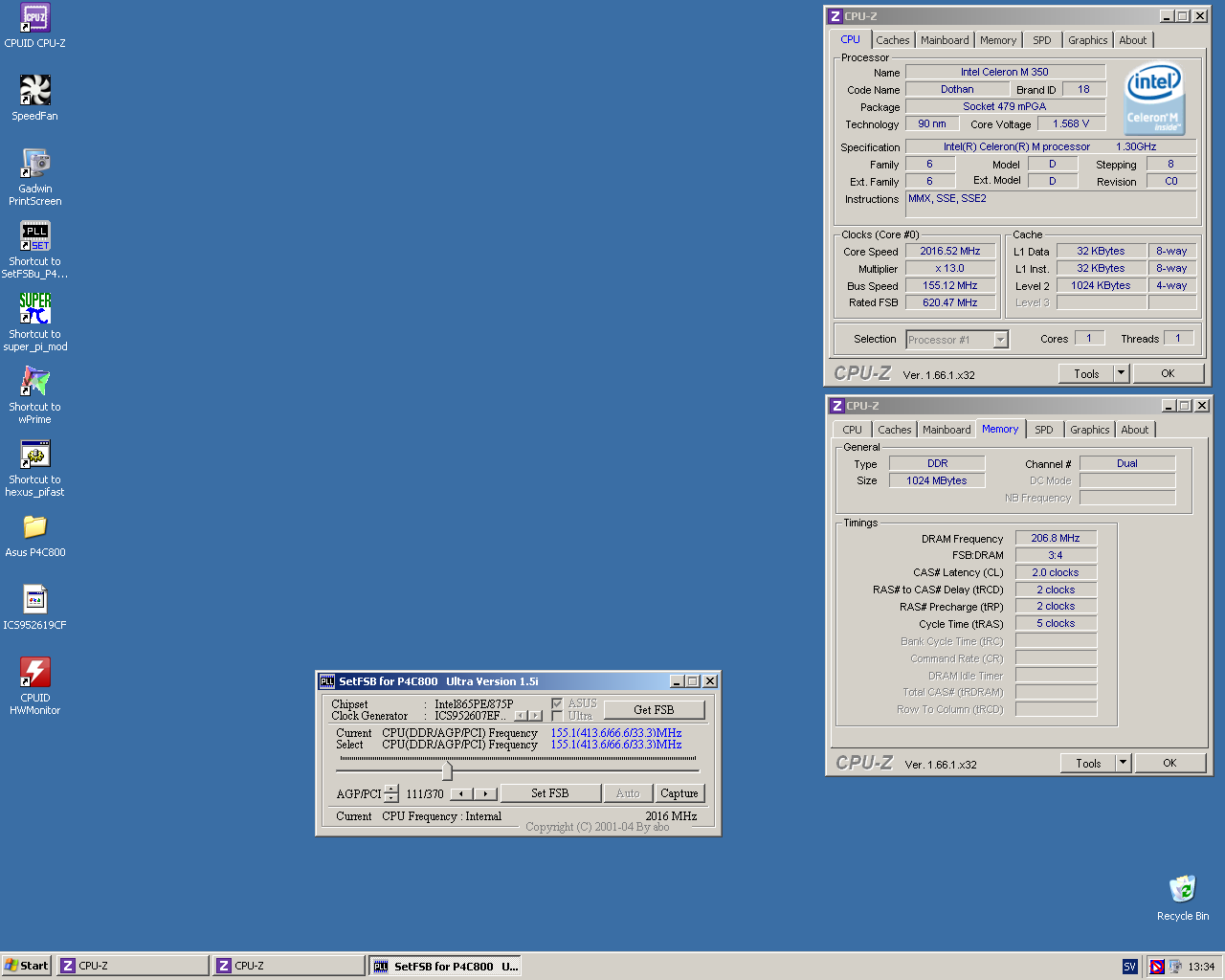This screenshot has height=980, width=1225.
Task: Click the PLL icon in SetFSB title bar
Action: coord(327,681)
